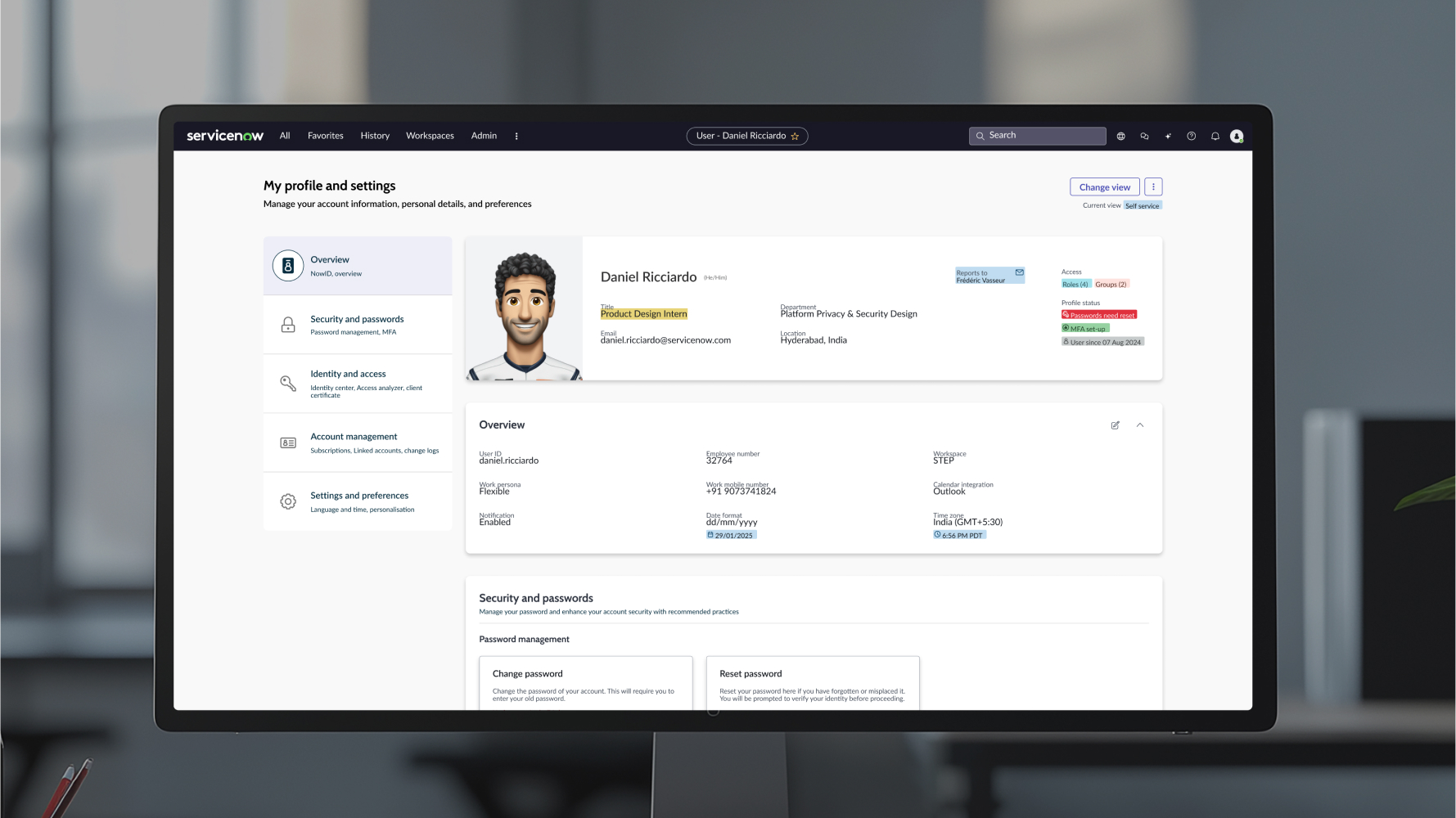The width and height of the screenshot is (1456, 818).
Task: Click the key icon in the sidebar
Action: [x=288, y=383]
